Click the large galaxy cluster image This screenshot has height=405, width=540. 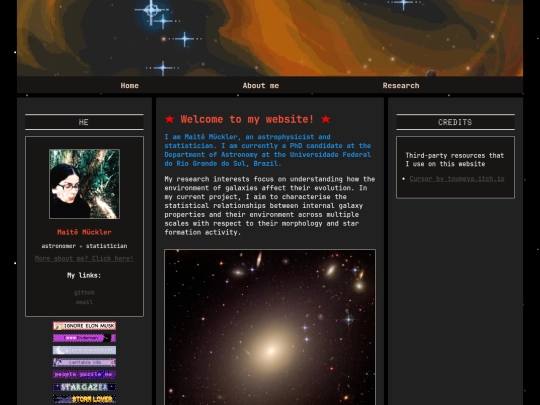[270, 327]
